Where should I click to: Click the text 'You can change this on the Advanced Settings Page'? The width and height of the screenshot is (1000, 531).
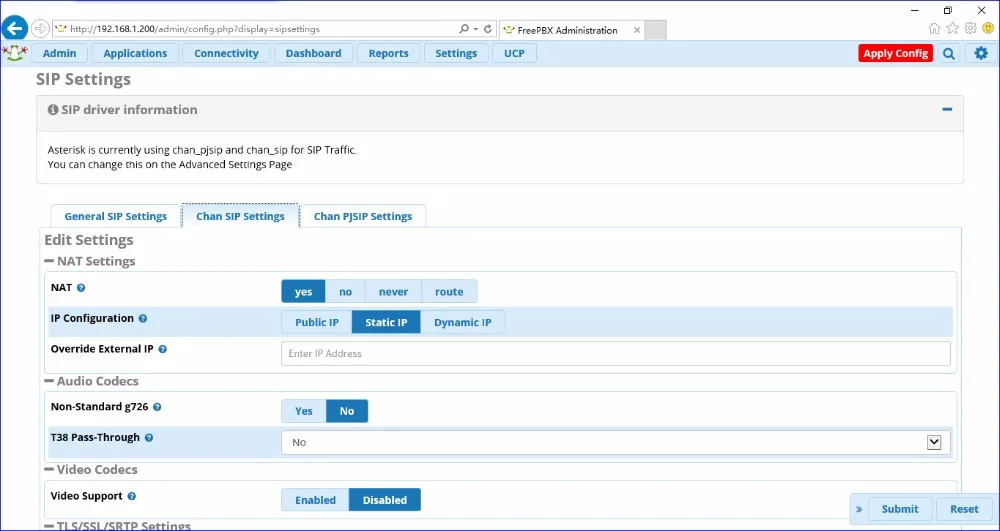tap(170, 164)
